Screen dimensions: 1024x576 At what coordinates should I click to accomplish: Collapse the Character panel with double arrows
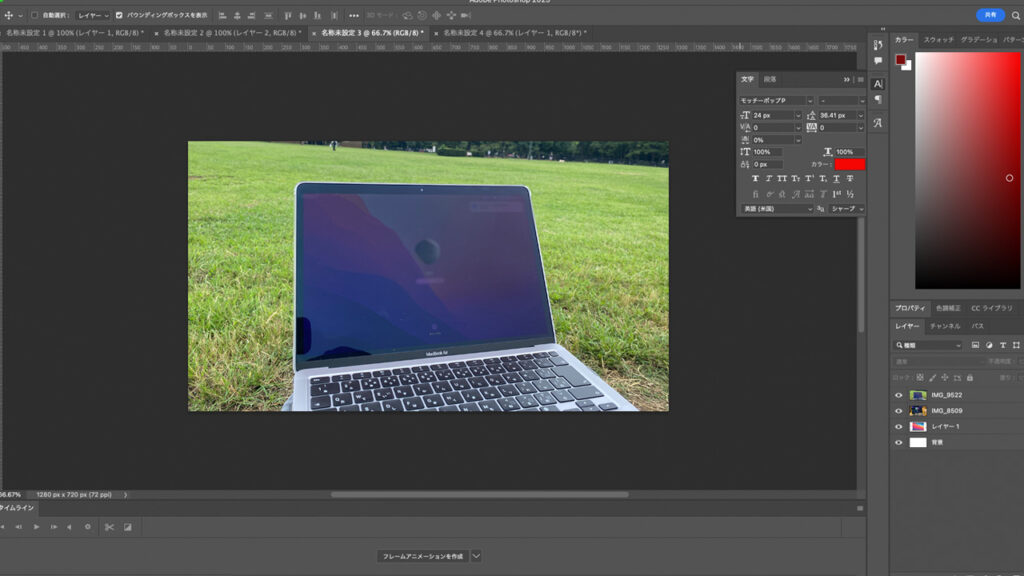(x=846, y=80)
